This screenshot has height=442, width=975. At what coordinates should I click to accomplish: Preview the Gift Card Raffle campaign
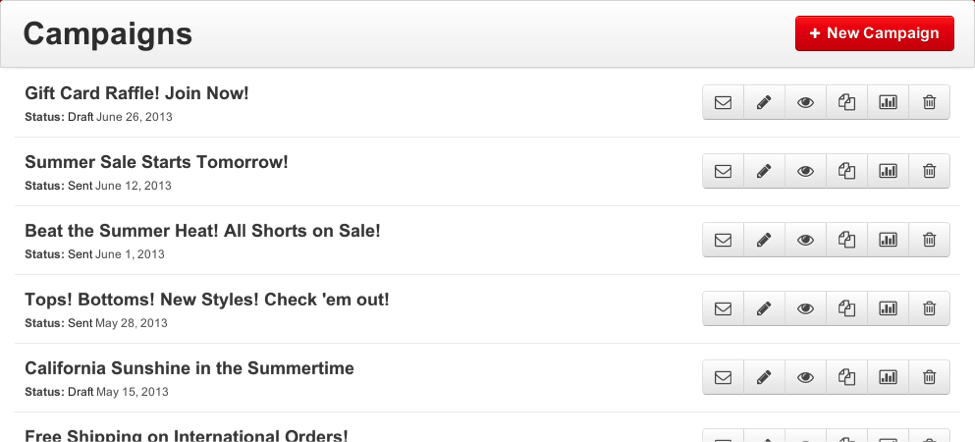(x=805, y=102)
